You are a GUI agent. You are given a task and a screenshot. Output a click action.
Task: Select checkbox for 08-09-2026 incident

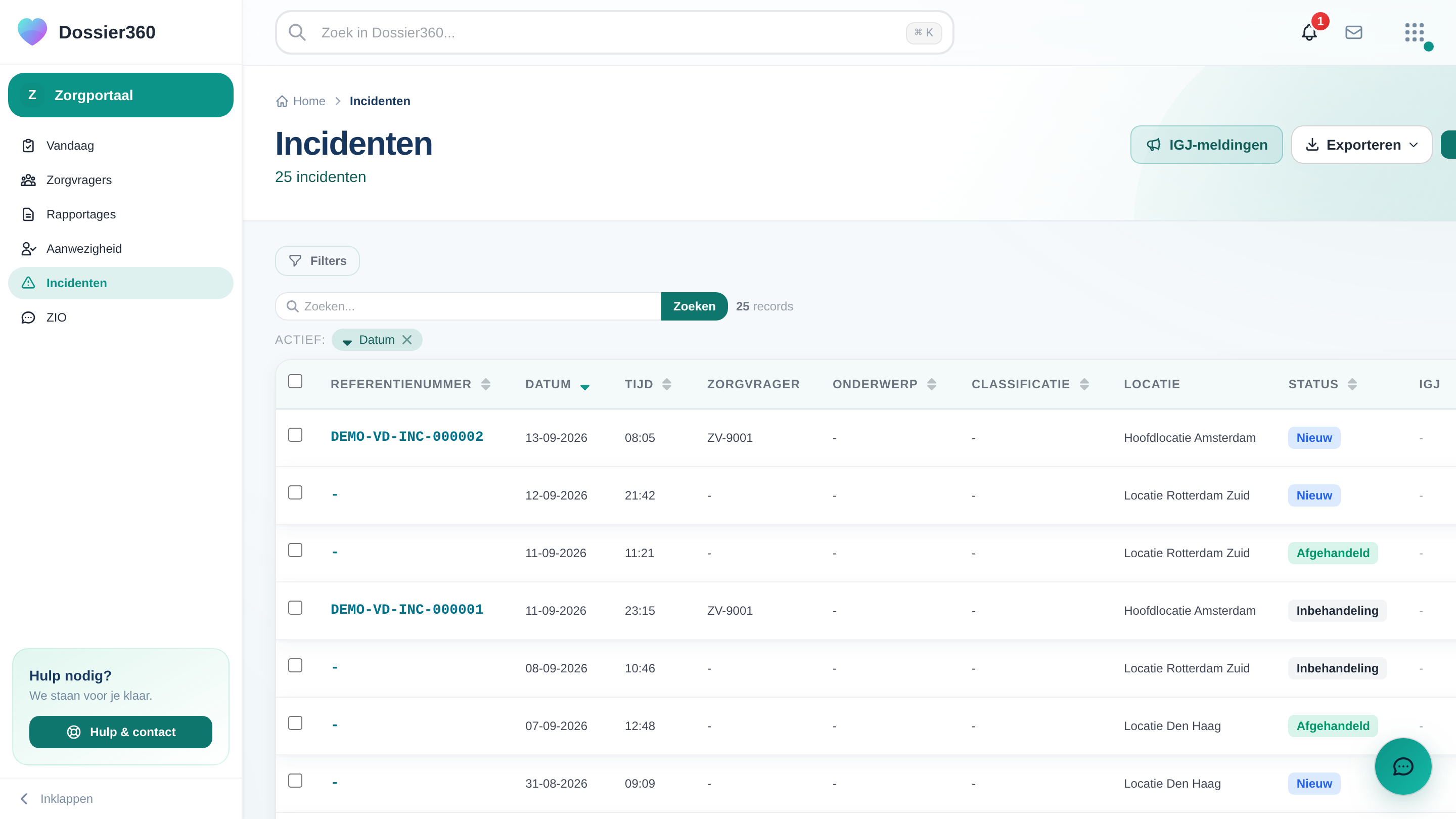coord(295,665)
